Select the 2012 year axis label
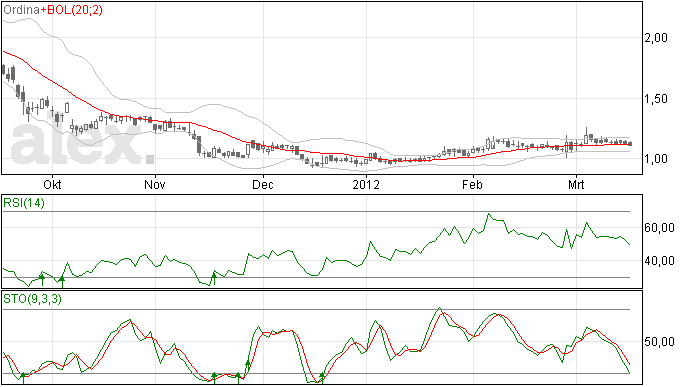 (366, 184)
